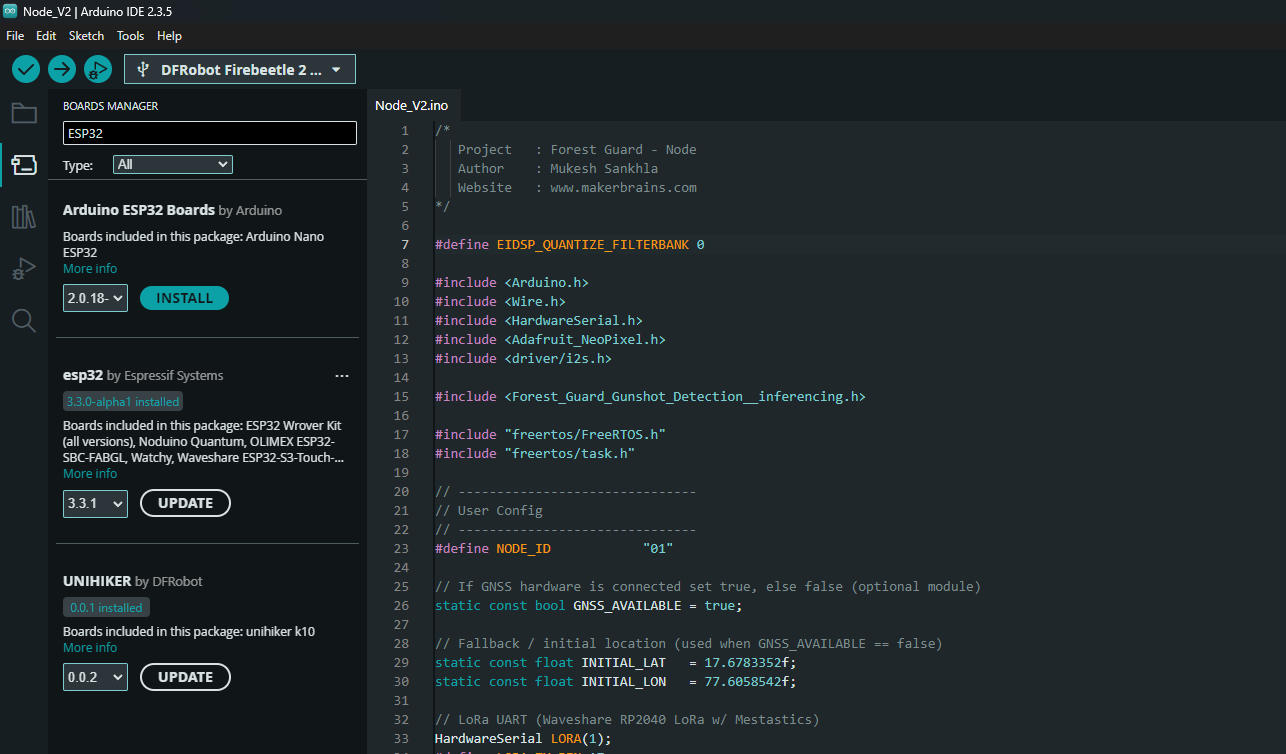
Task: Open the Debug panel in sidebar
Action: (24, 268)
